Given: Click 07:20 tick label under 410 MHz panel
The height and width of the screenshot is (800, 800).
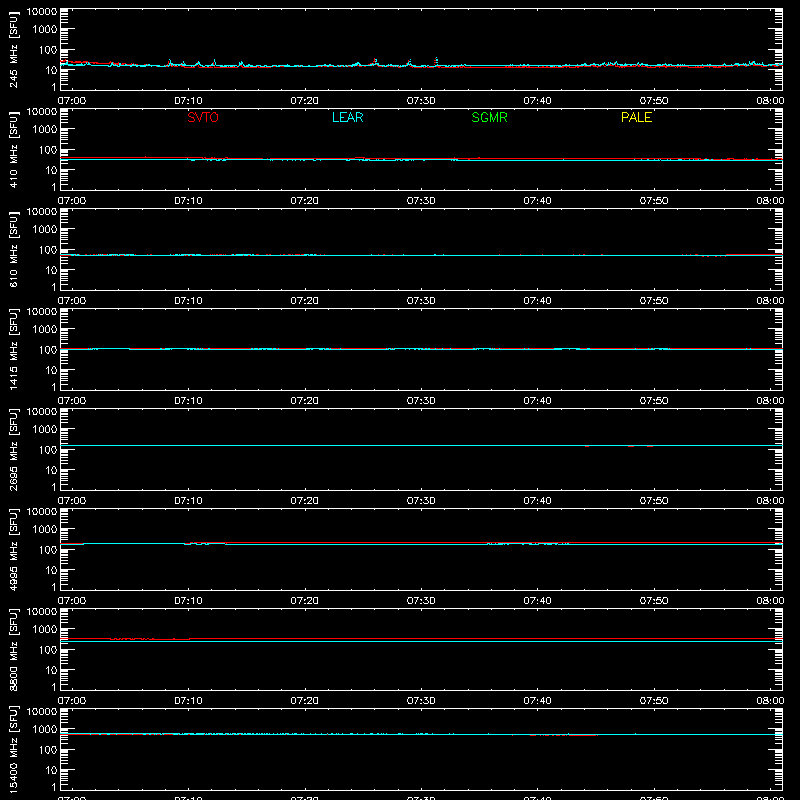Looking at the screenshot, I should 305,201.
